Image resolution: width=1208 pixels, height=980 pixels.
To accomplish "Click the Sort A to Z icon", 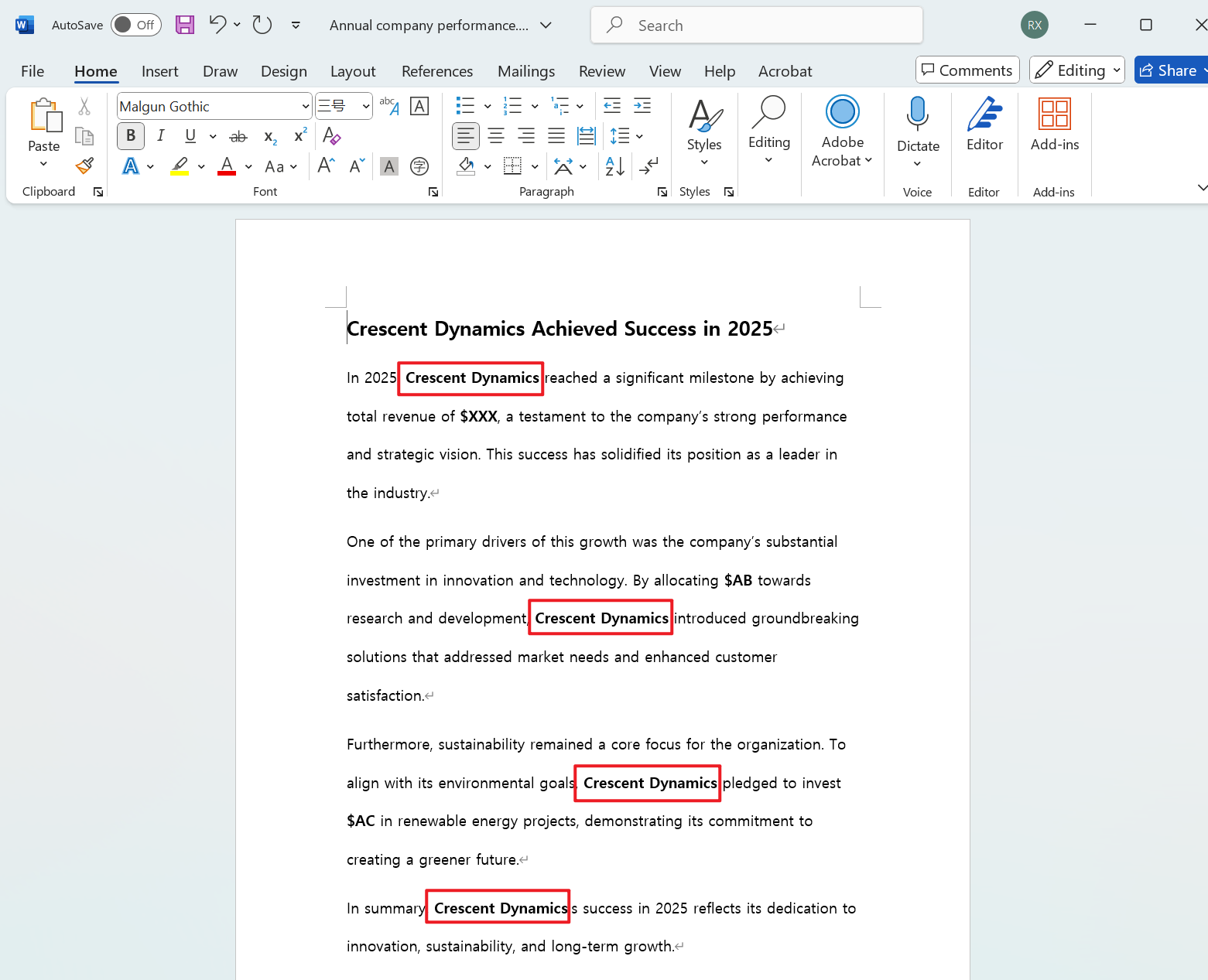I will [x=615, y=166].
